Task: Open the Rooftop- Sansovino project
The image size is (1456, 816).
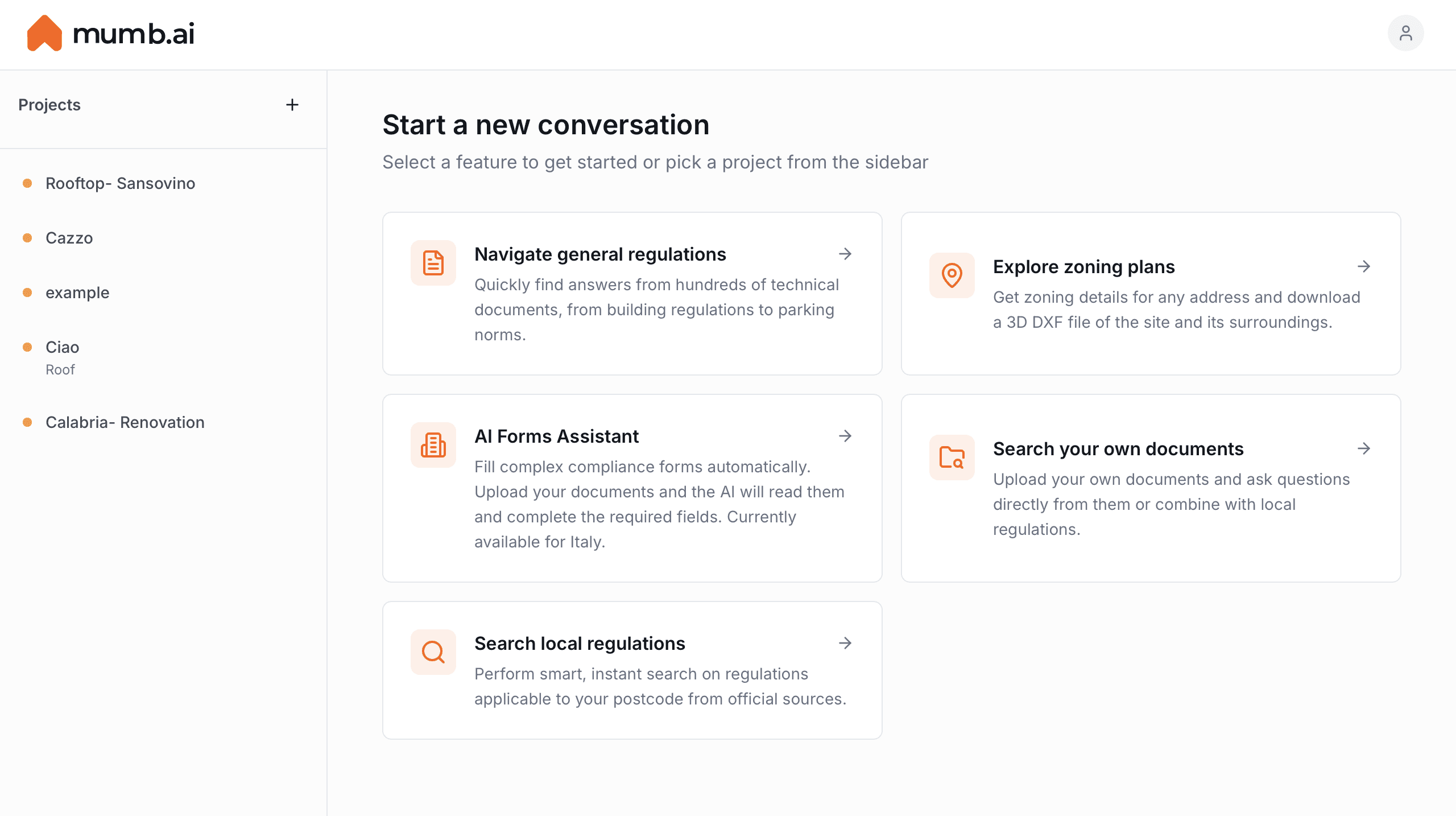Action: (x=120, y=183)
